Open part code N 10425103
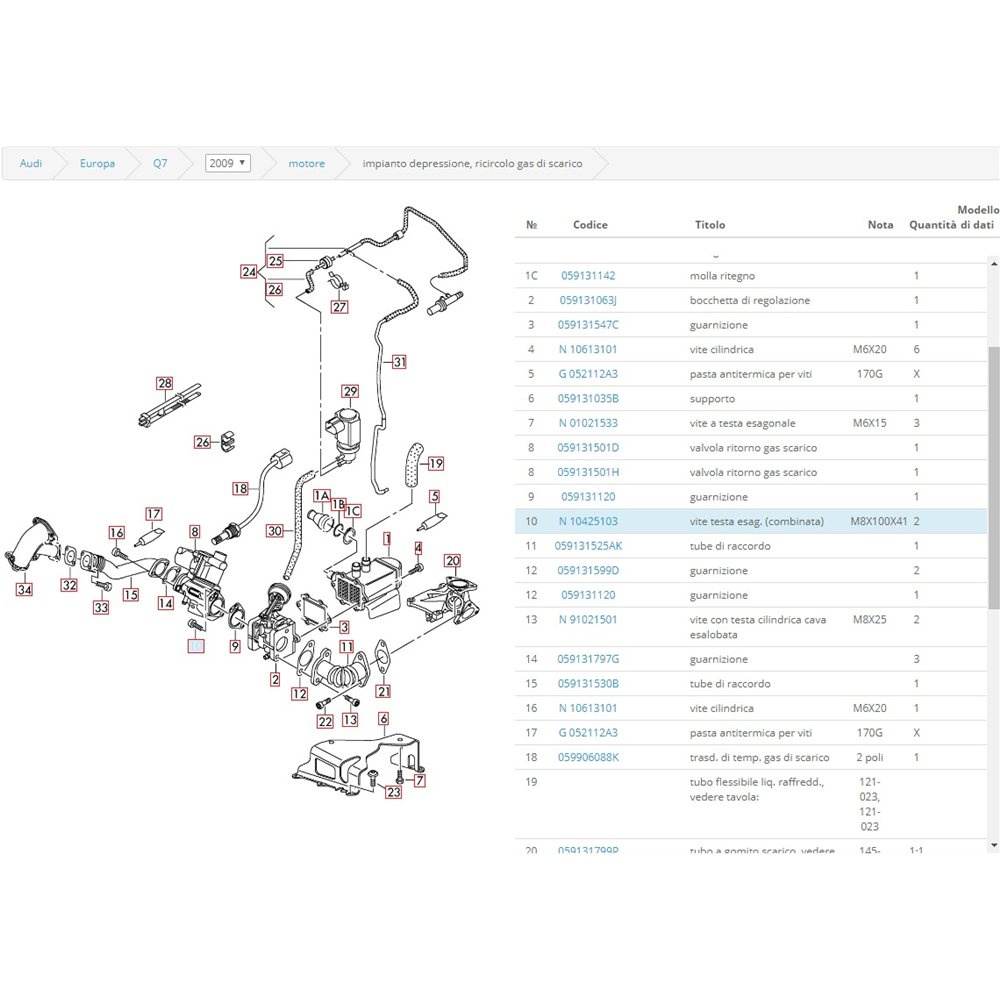The width and height of the screenshot is (1000, 1000). [x=588, y=521]
